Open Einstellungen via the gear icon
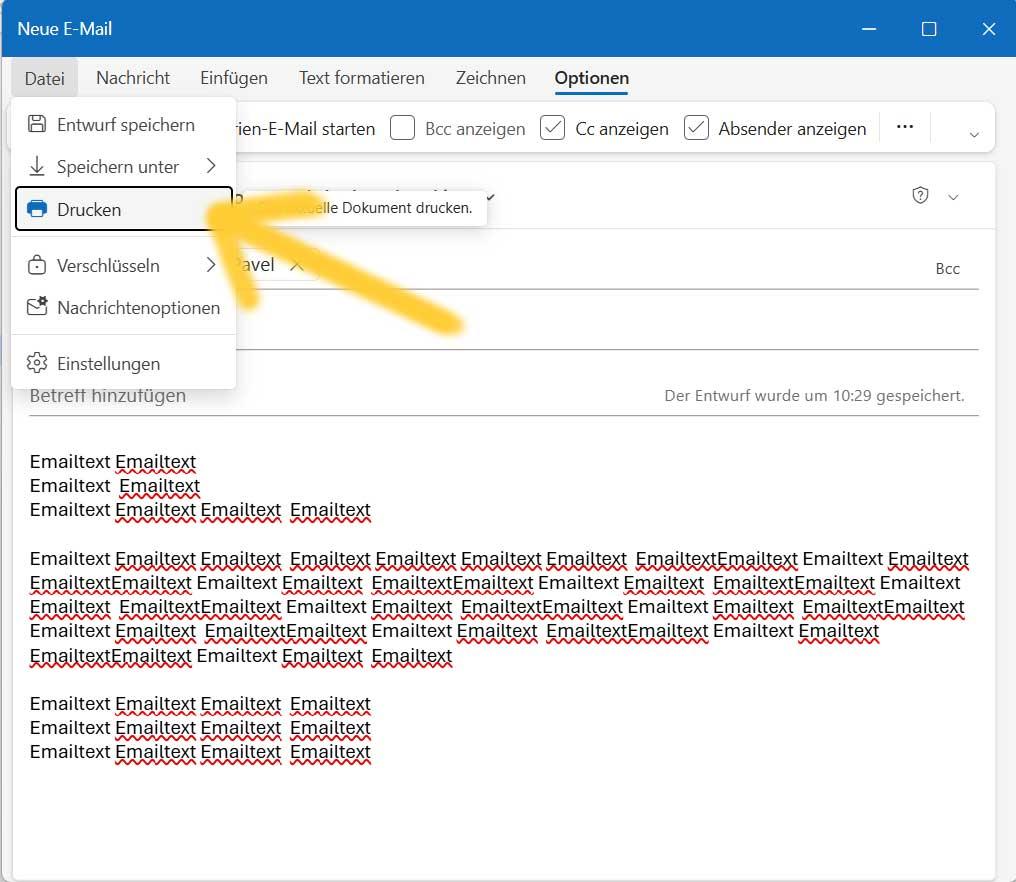Image resolution: width=1016 pixels, height=882 pixels. click(x=35, y=363)
